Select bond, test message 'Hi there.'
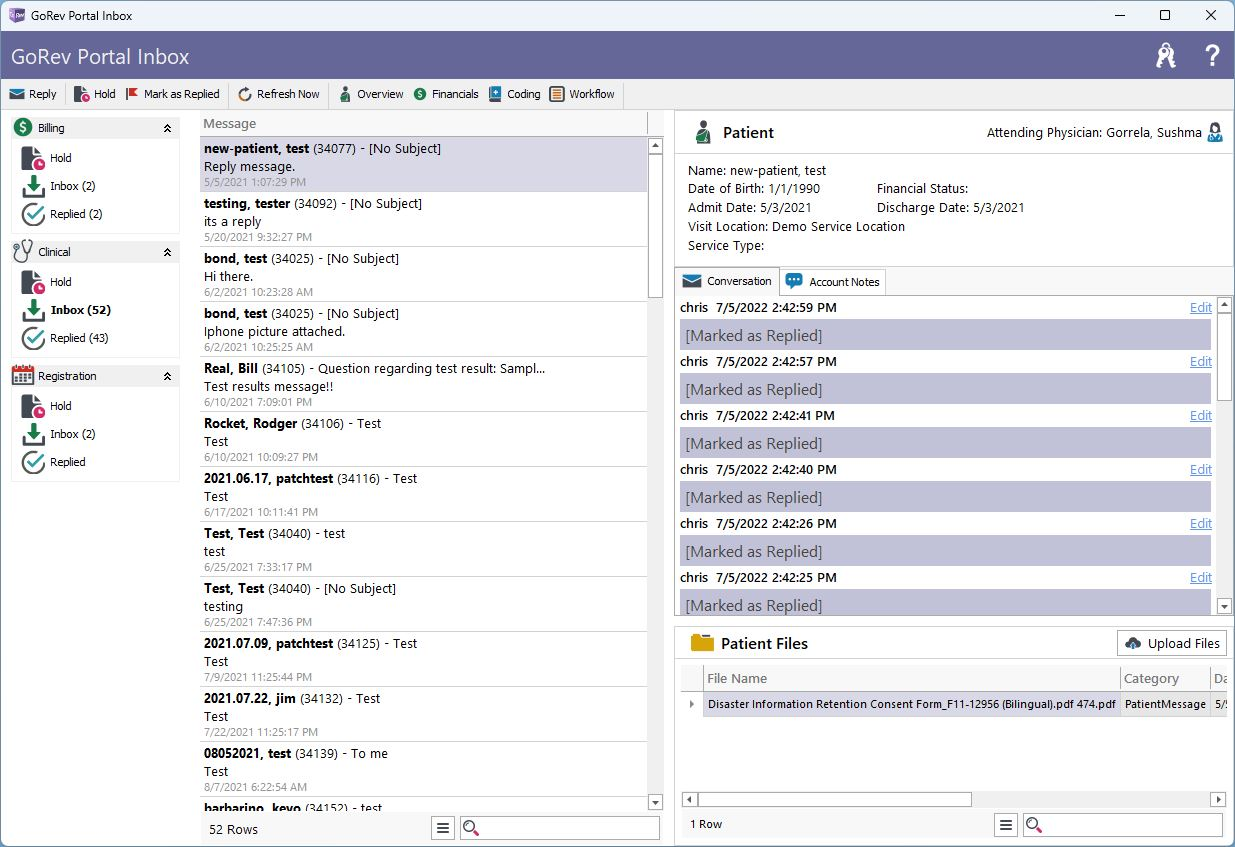The width and height of the screenshot is (1235, 847). click(424, 275)
